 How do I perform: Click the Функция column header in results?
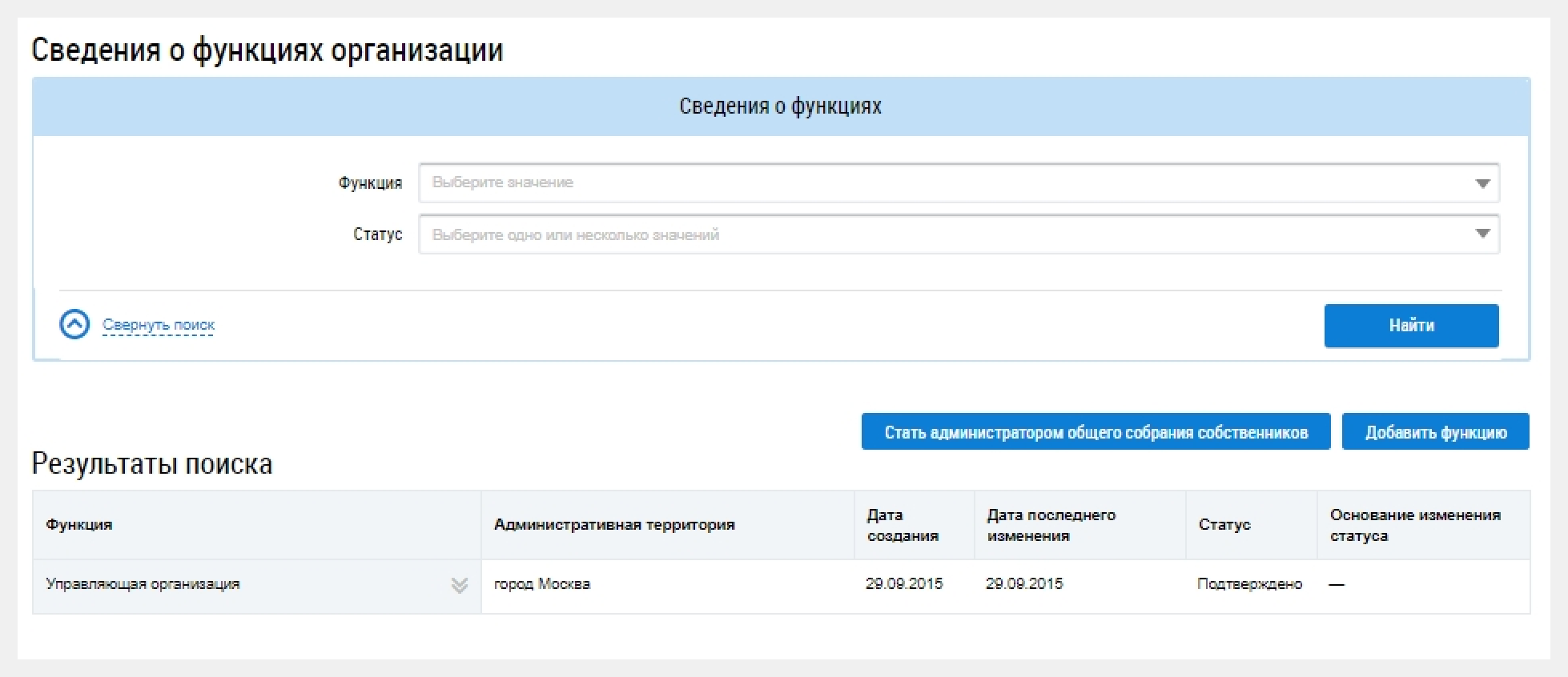(79, 525)
